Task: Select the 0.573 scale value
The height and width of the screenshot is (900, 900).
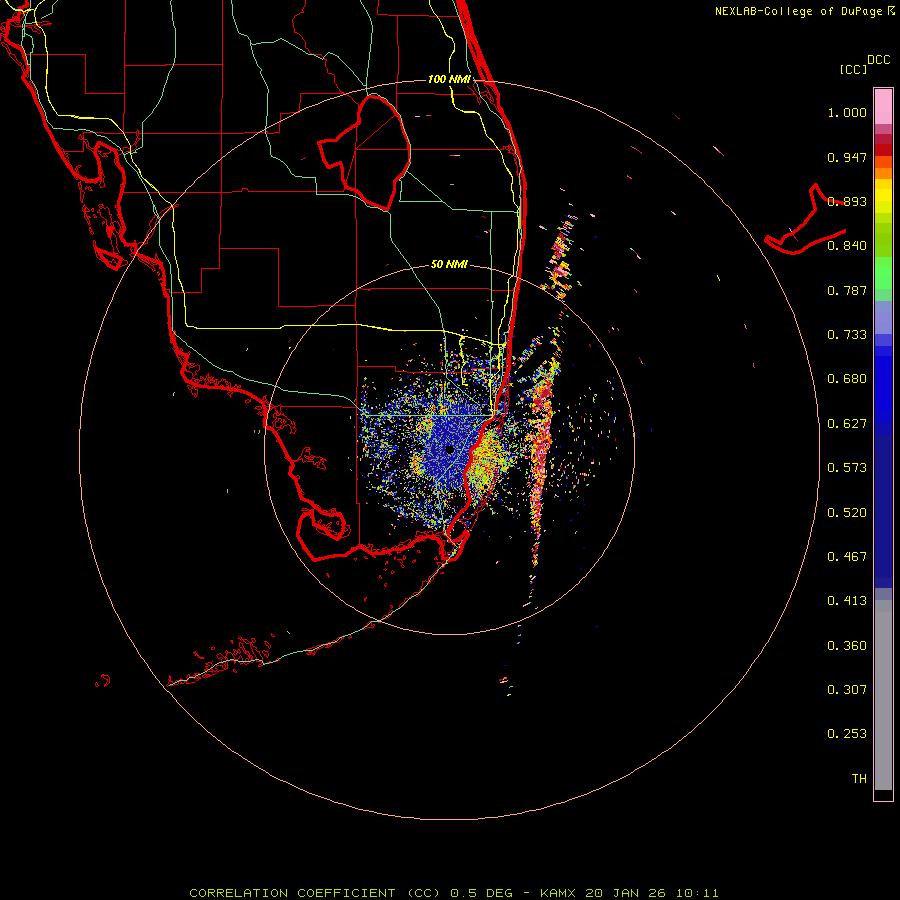Action: pyautogui.click(x=847, y=468)
